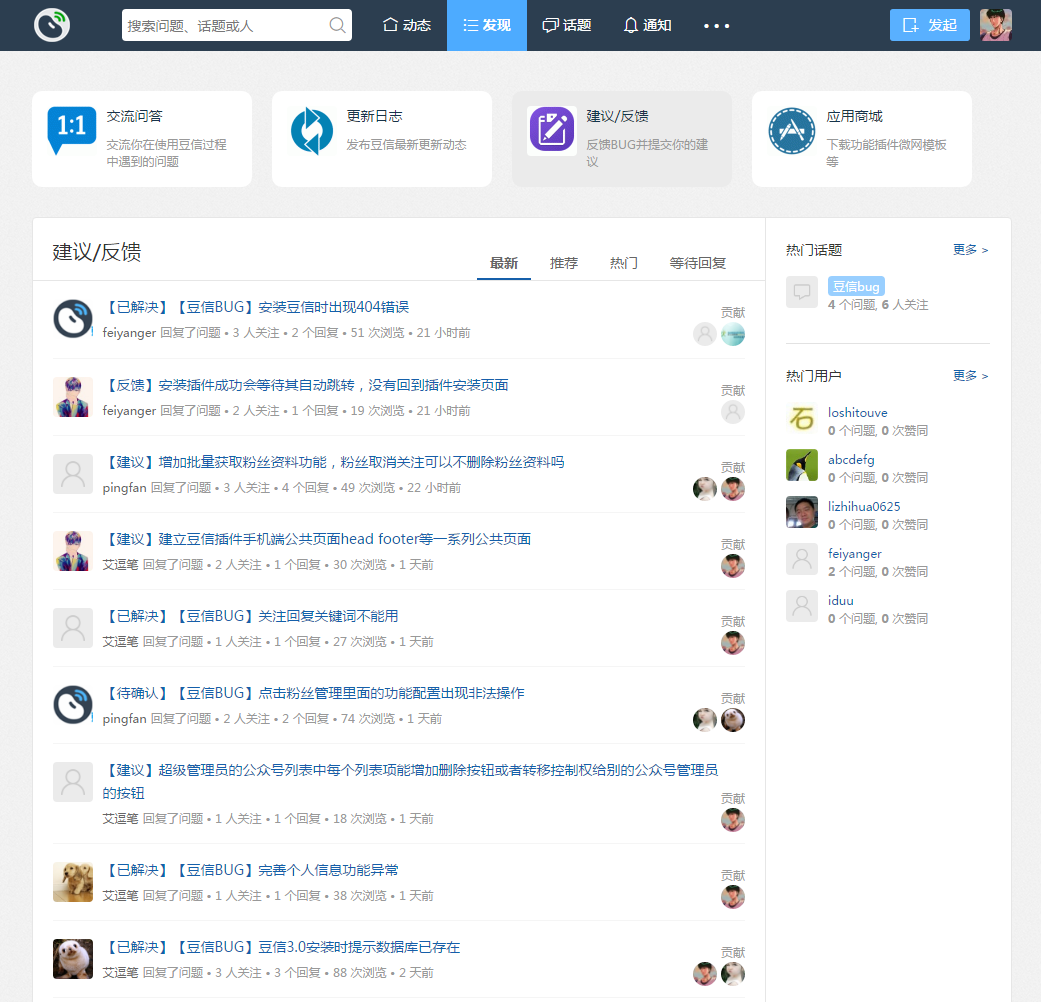
Task: Click dog avatar of 完善个人信息 post
Action: click(72, 882)
